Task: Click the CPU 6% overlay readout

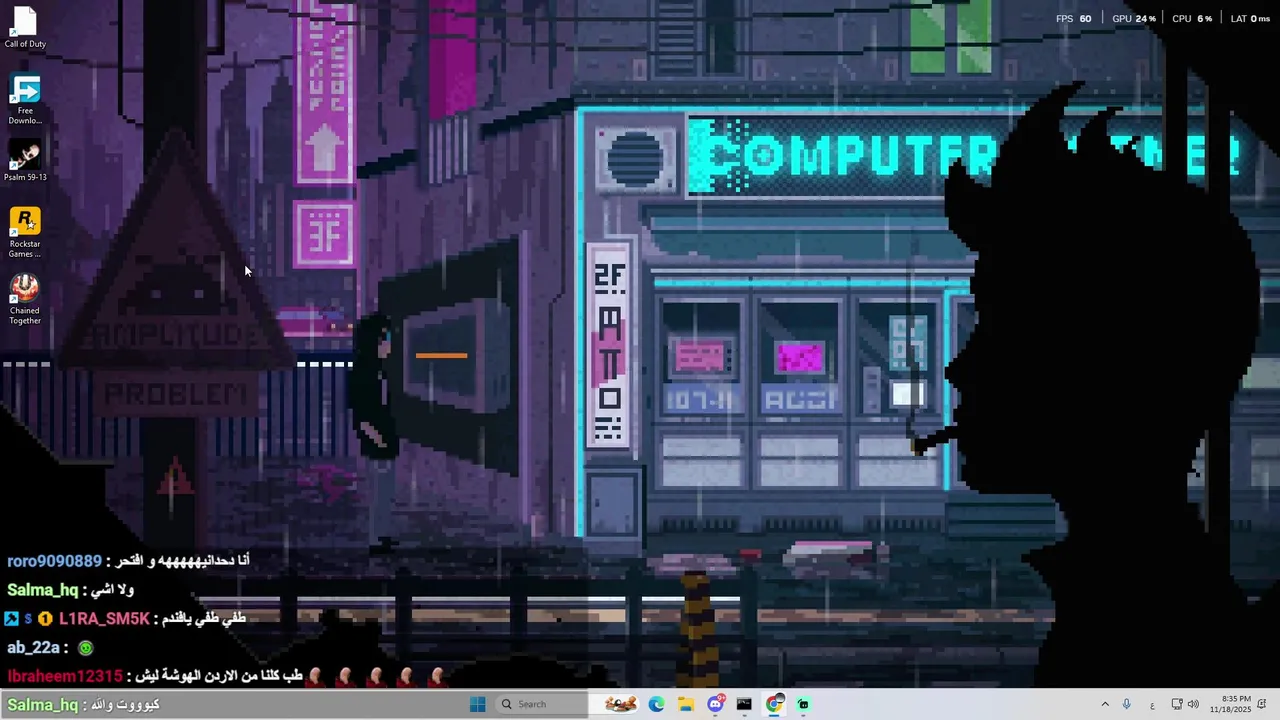Action: click(x=1192, y=19)
